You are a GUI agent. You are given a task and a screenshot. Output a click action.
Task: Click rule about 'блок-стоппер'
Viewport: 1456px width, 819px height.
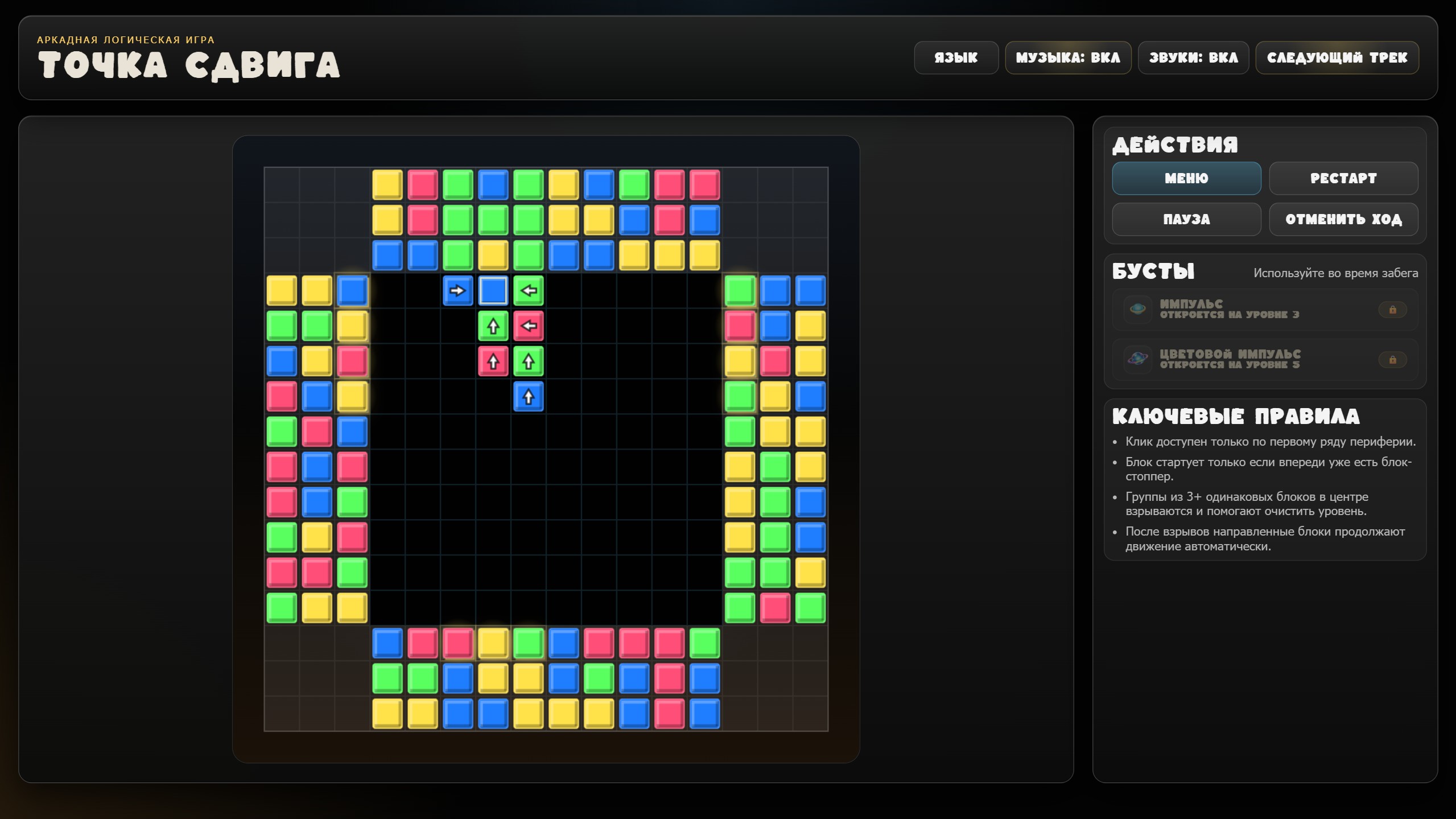tap(1268, 469)
